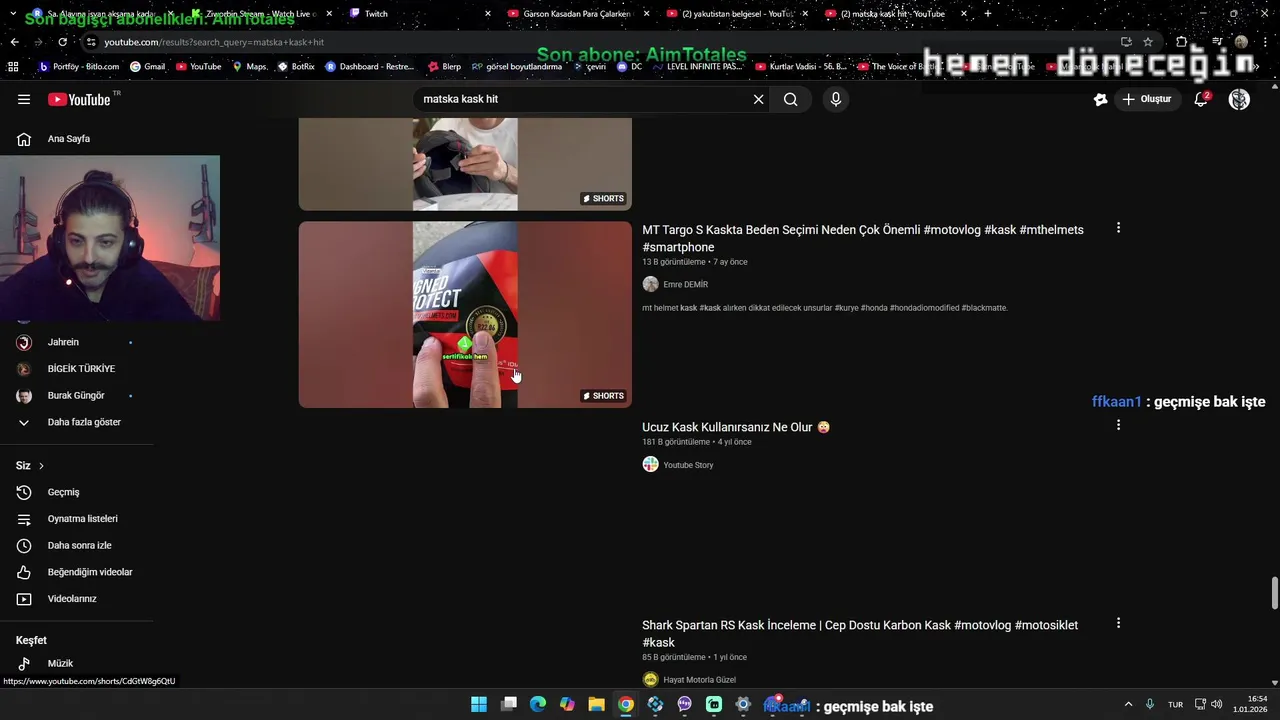1280x720 pixels.
Task: Open the BotRix bookmark
Action: coord(296,67)
